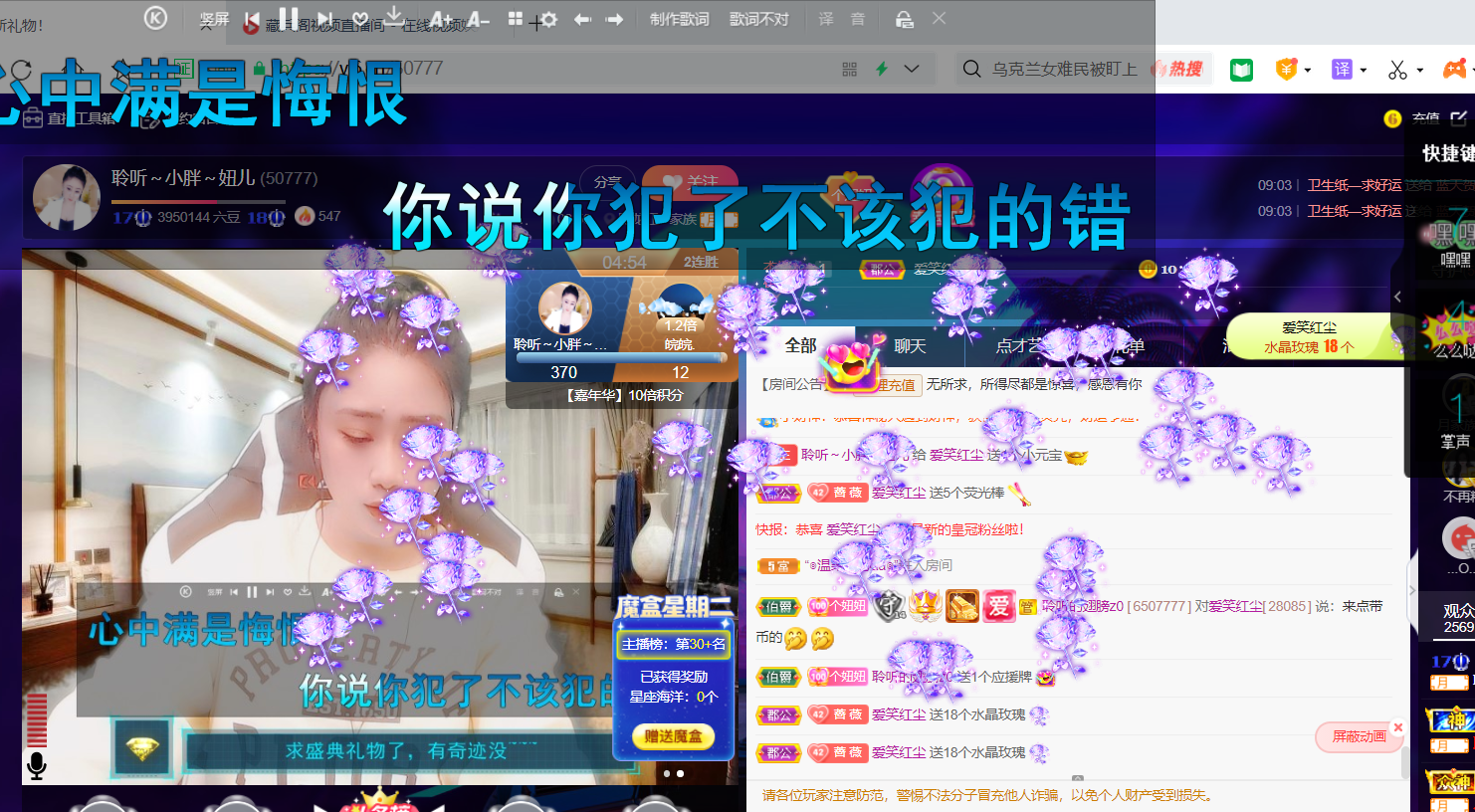Click the PK progress bar between 370 and 12
Screen dimensions: 1475x812
pos(620,357)
